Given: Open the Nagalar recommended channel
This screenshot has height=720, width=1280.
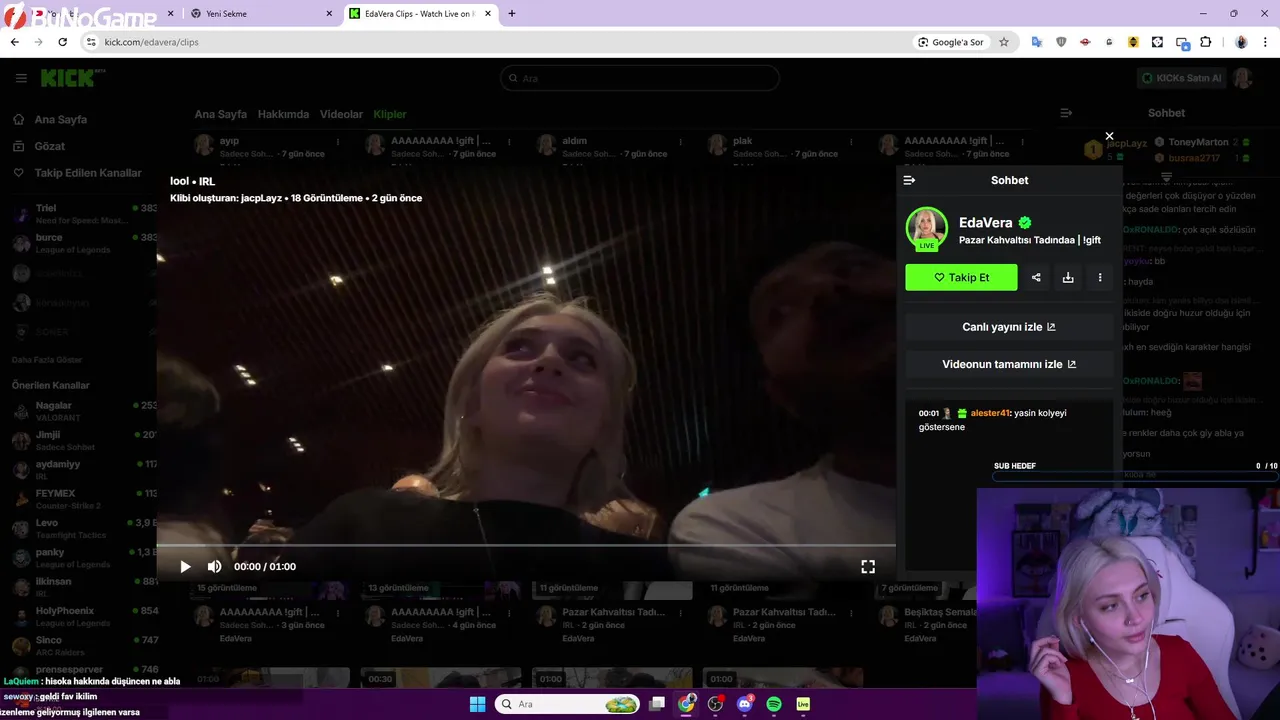Looking at the screenshot, I should coord(84,411).
